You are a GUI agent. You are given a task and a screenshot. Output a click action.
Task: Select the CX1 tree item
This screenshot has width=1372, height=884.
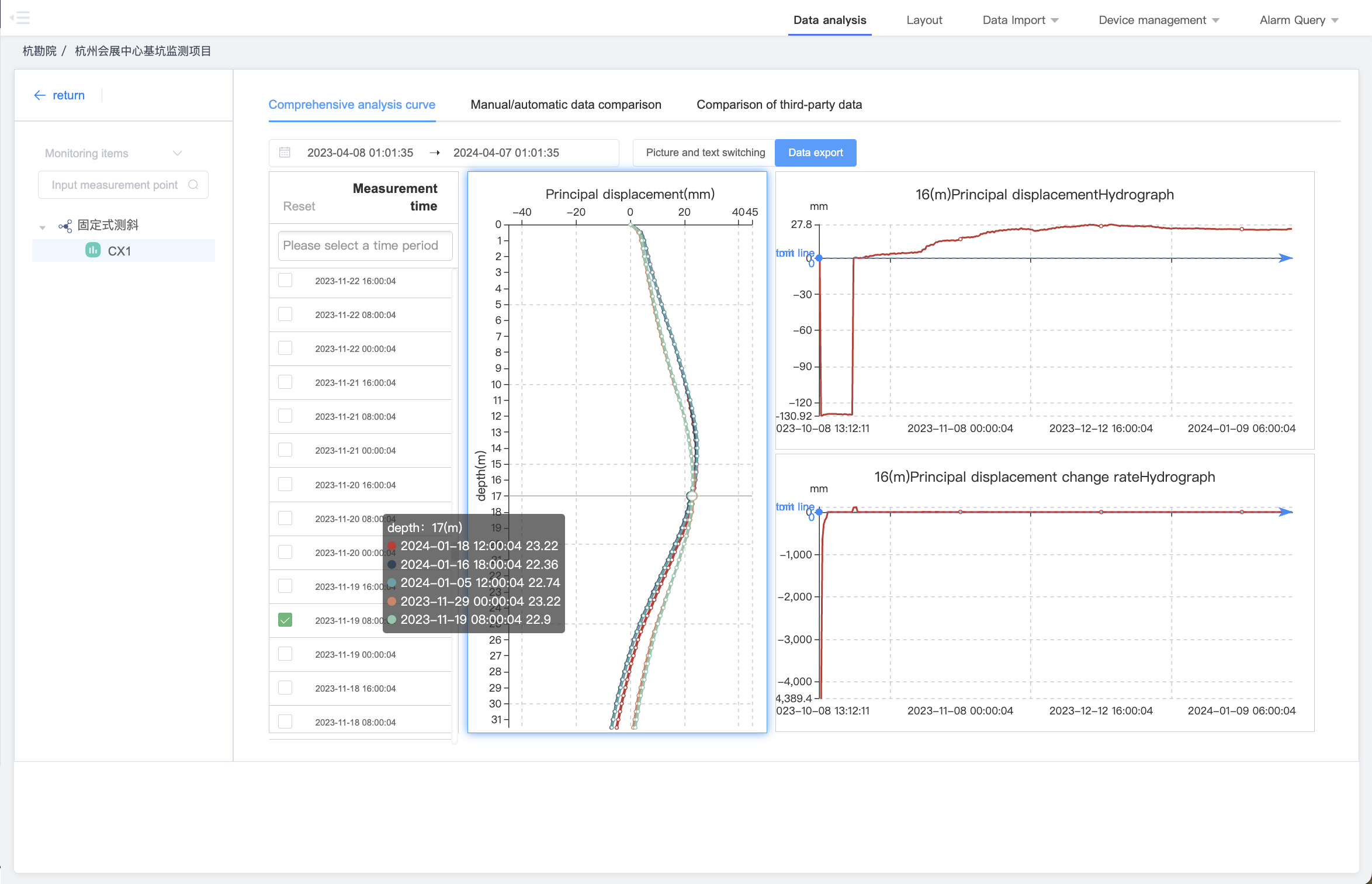pos(123,251)
